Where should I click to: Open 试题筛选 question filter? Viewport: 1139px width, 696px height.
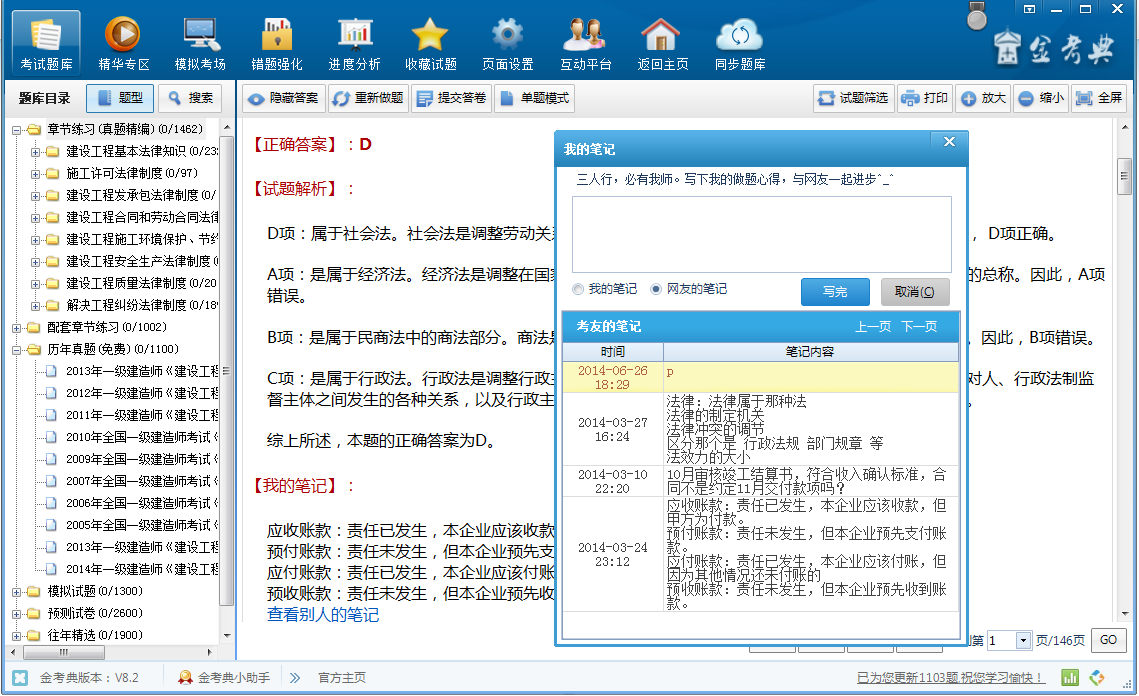coord(854,98)
